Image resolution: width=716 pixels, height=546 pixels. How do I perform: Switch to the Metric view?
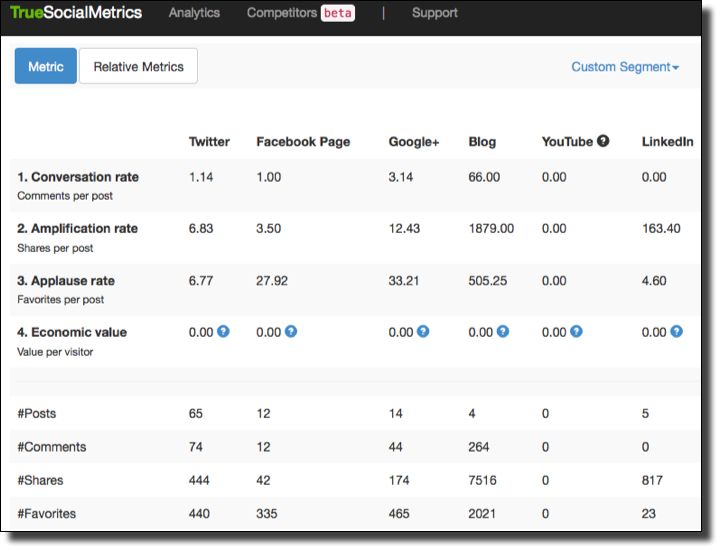(46, 67)
